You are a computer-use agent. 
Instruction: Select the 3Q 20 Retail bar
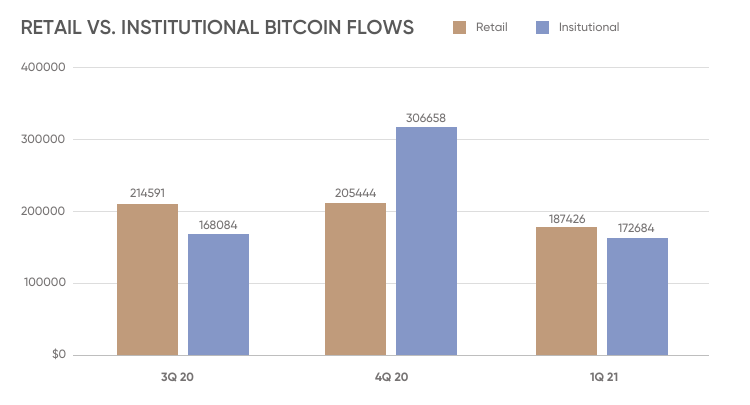147,280
